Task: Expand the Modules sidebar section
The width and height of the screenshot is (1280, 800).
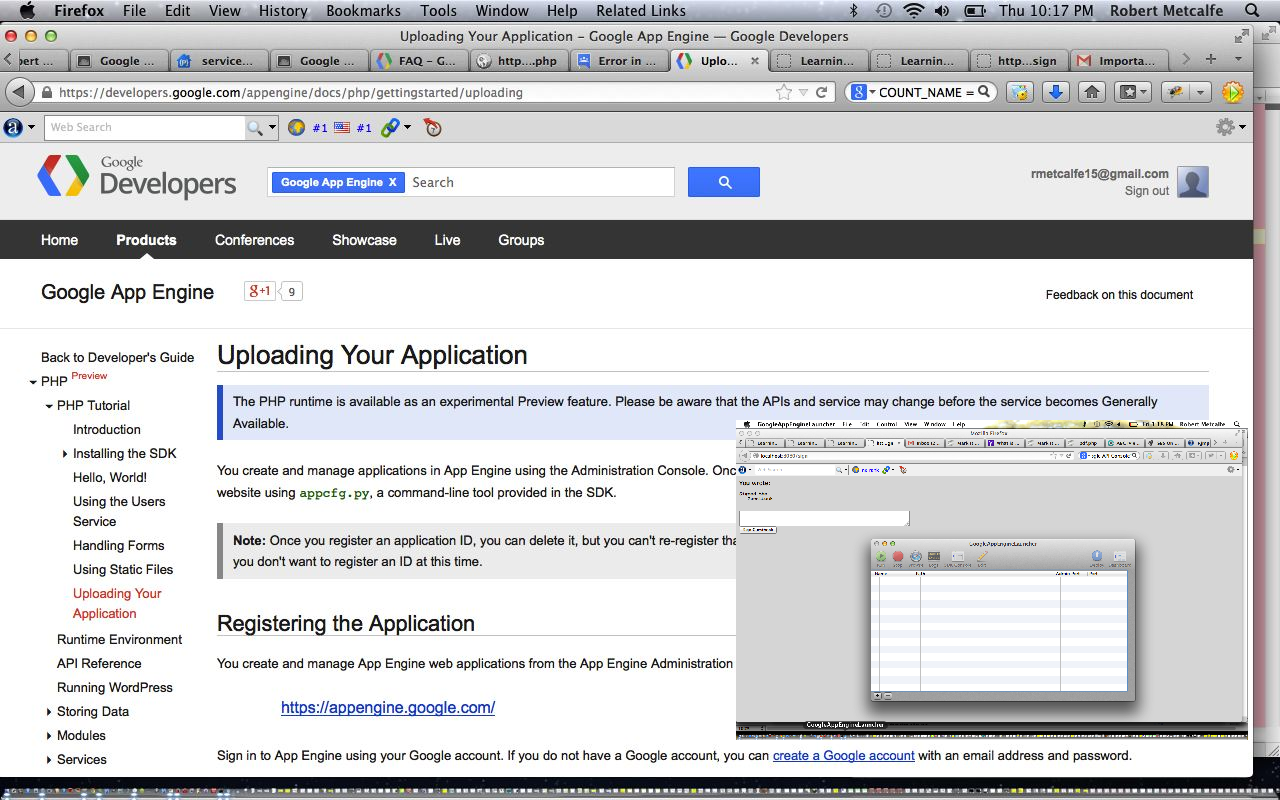Action: click(49, 736)
